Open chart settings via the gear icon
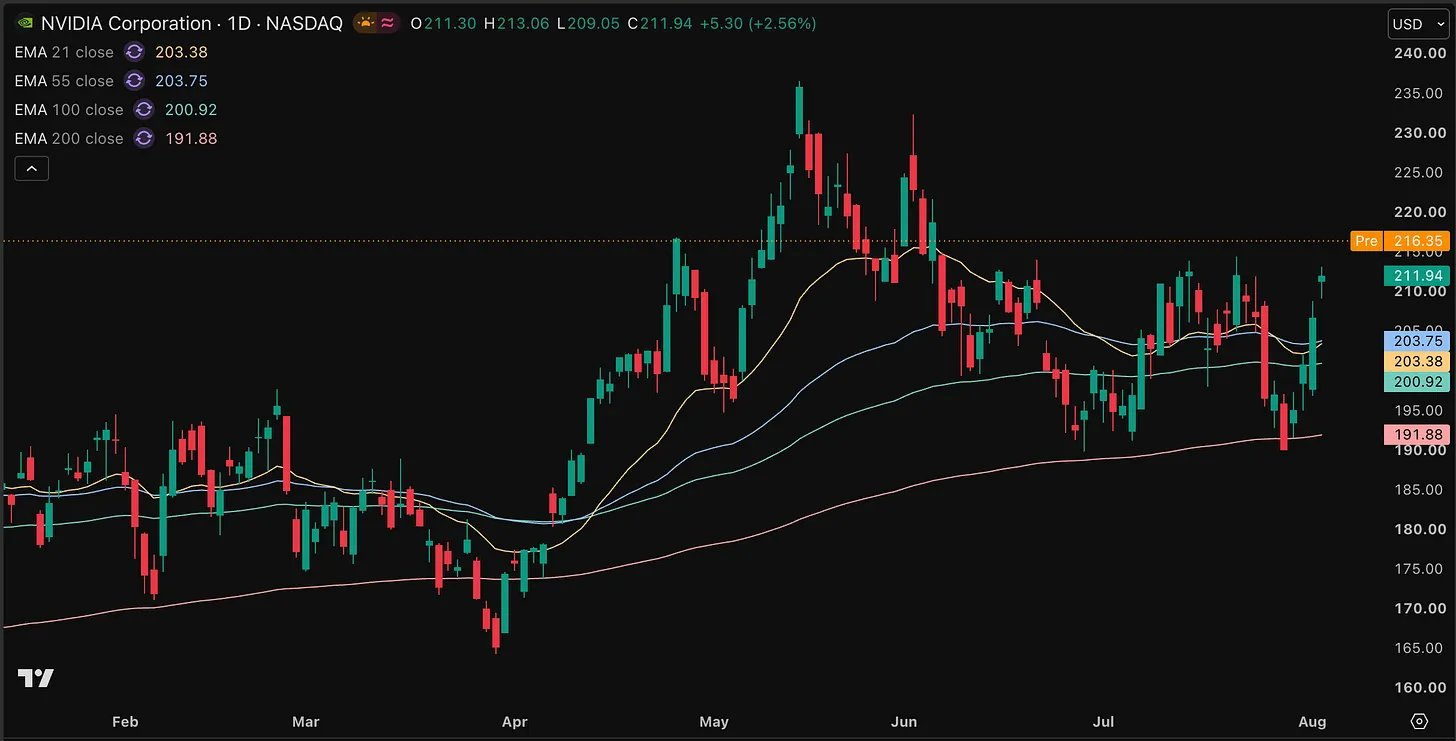Viewport: 1456px width, 741px height. click(x=1419, y=721)
